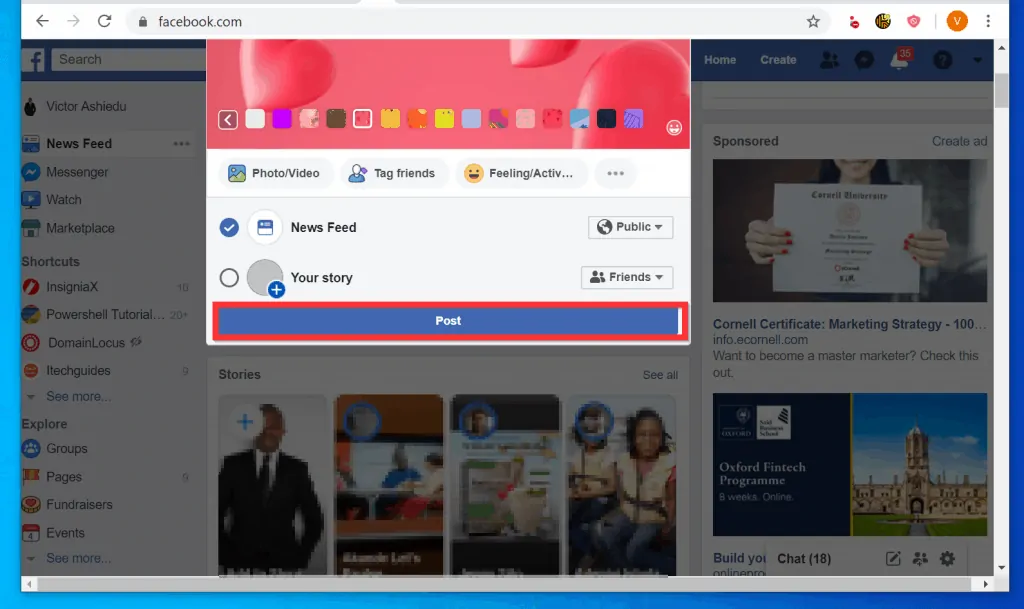Click Home in the top navigation
Viewport: 1024px width, 609px height.
[x=719, y=60]
